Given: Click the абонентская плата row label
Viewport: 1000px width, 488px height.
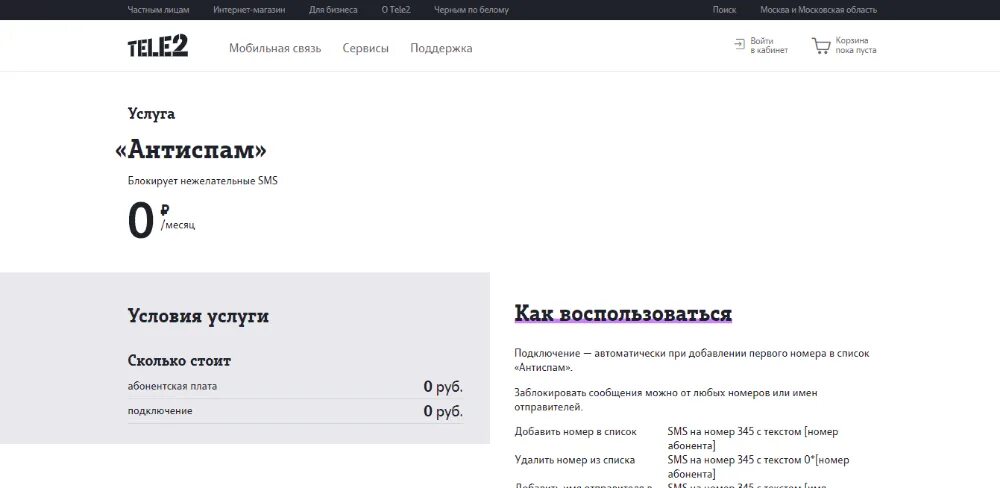Looking at the screenshot, I should [x=172, y=386].
